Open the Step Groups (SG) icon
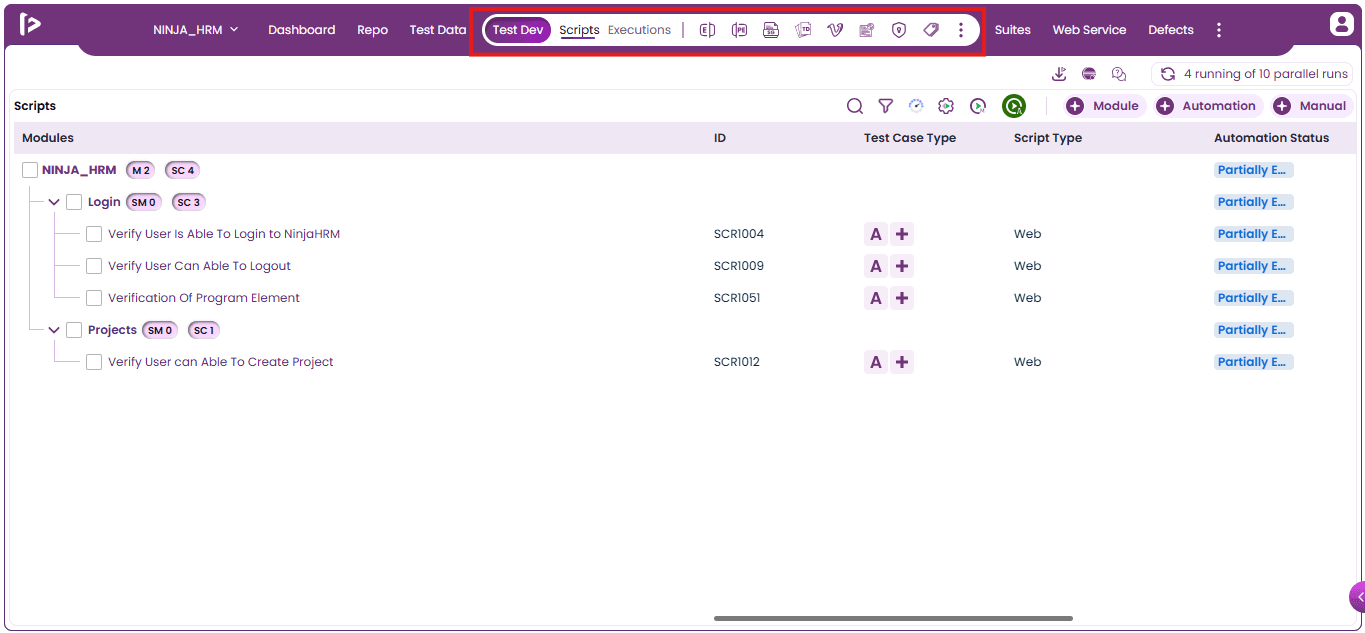The height and width of the screenshot is (633, 1365). [x=771, y=30]
